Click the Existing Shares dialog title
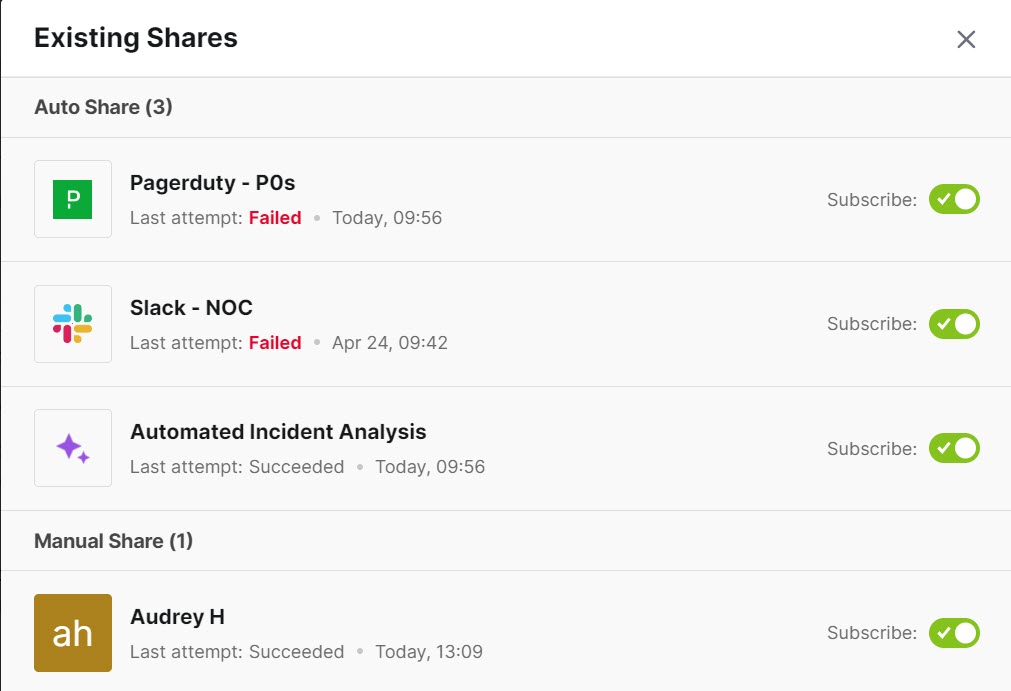The height and width of the screenshot is (691, 1011). pos(135,38)
